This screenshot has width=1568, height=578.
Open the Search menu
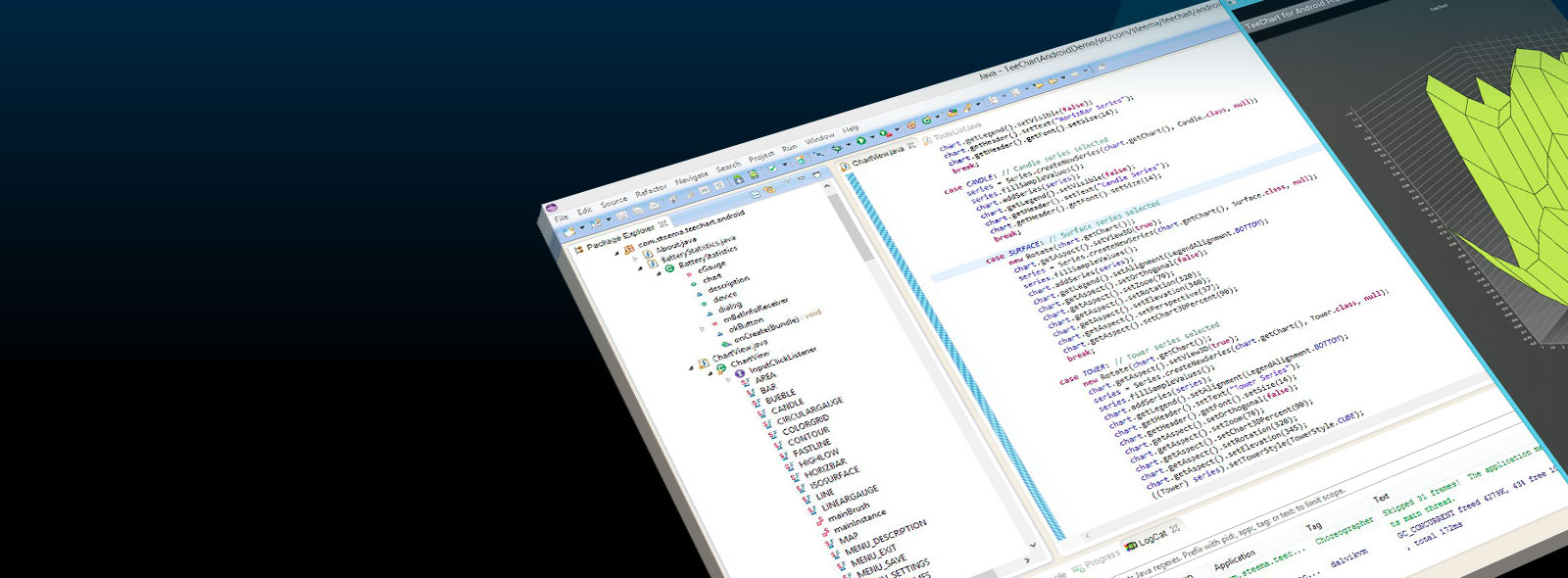pos(728,167)
